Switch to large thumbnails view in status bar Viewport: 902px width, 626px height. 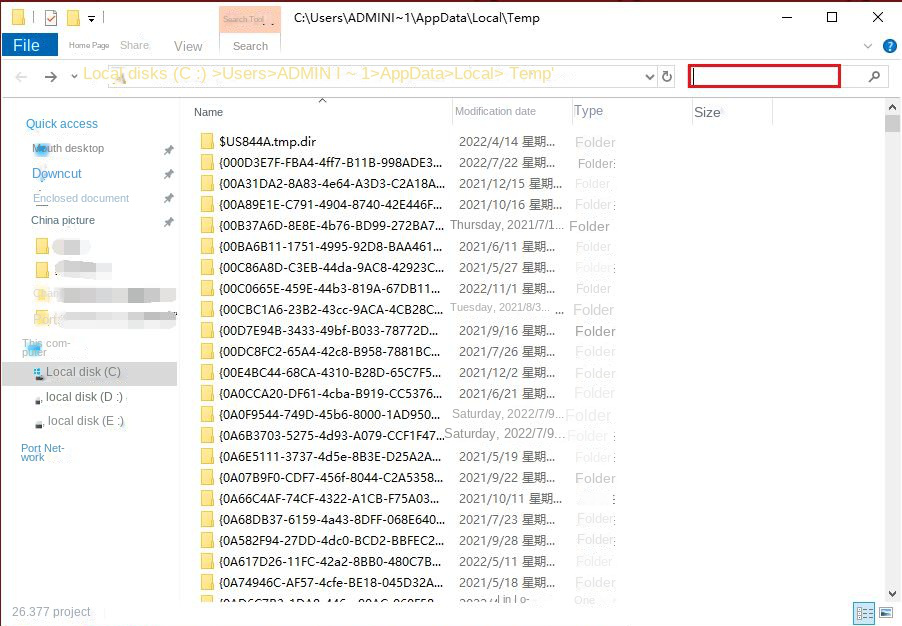click(x=885, y=613)
